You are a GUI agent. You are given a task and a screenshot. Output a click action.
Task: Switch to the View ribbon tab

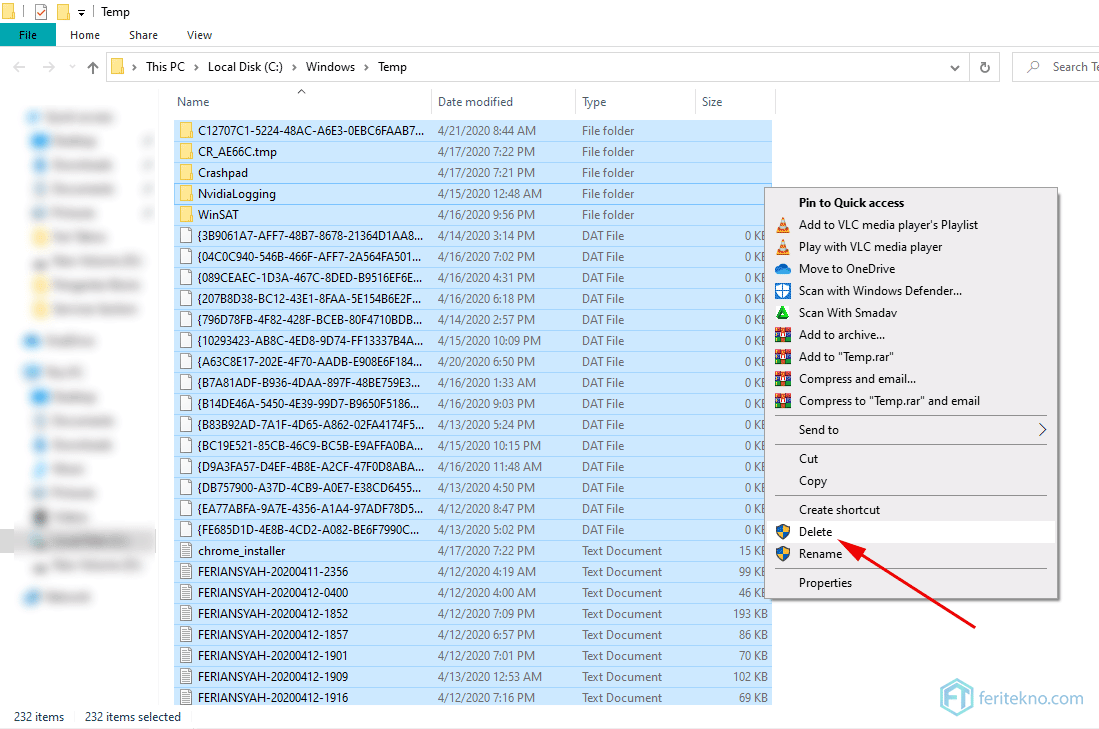(x=199, y=35)
